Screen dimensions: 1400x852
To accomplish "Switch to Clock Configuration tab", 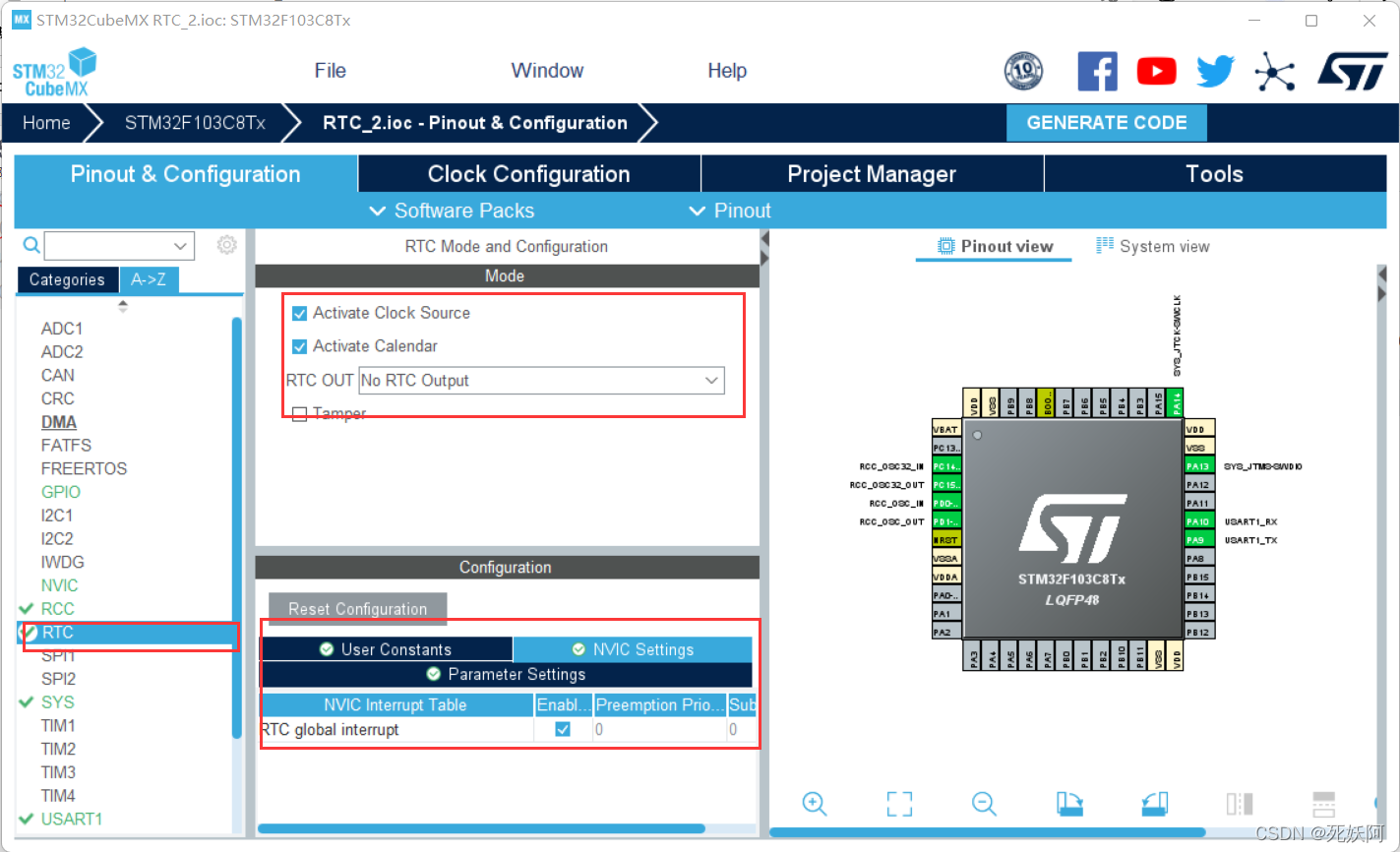I will pyautogui.click(x=529, y=174).
